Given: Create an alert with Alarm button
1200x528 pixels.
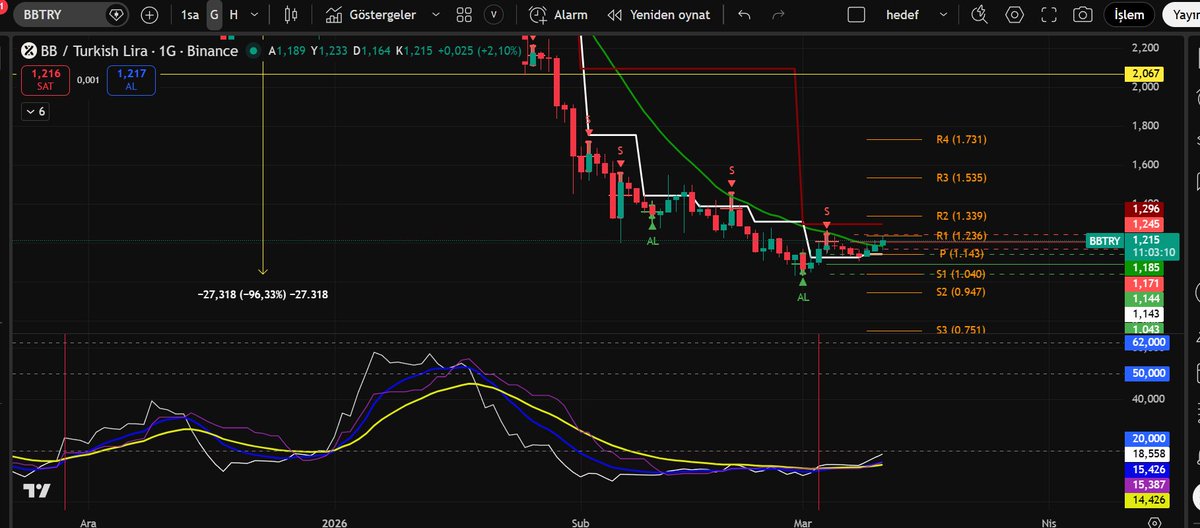Looking at the screenshot, I should coord(558,15).
